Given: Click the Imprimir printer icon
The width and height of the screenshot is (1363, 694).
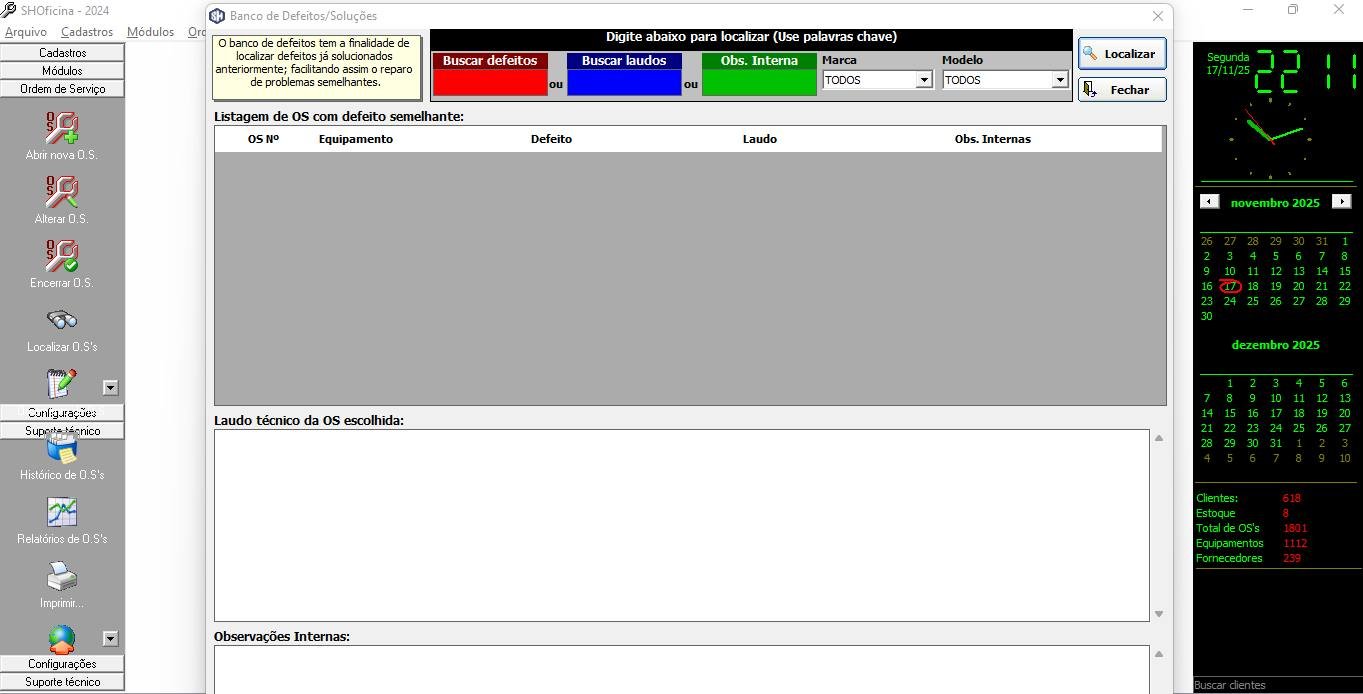Looking at the screenshot, I should point(62,576).
